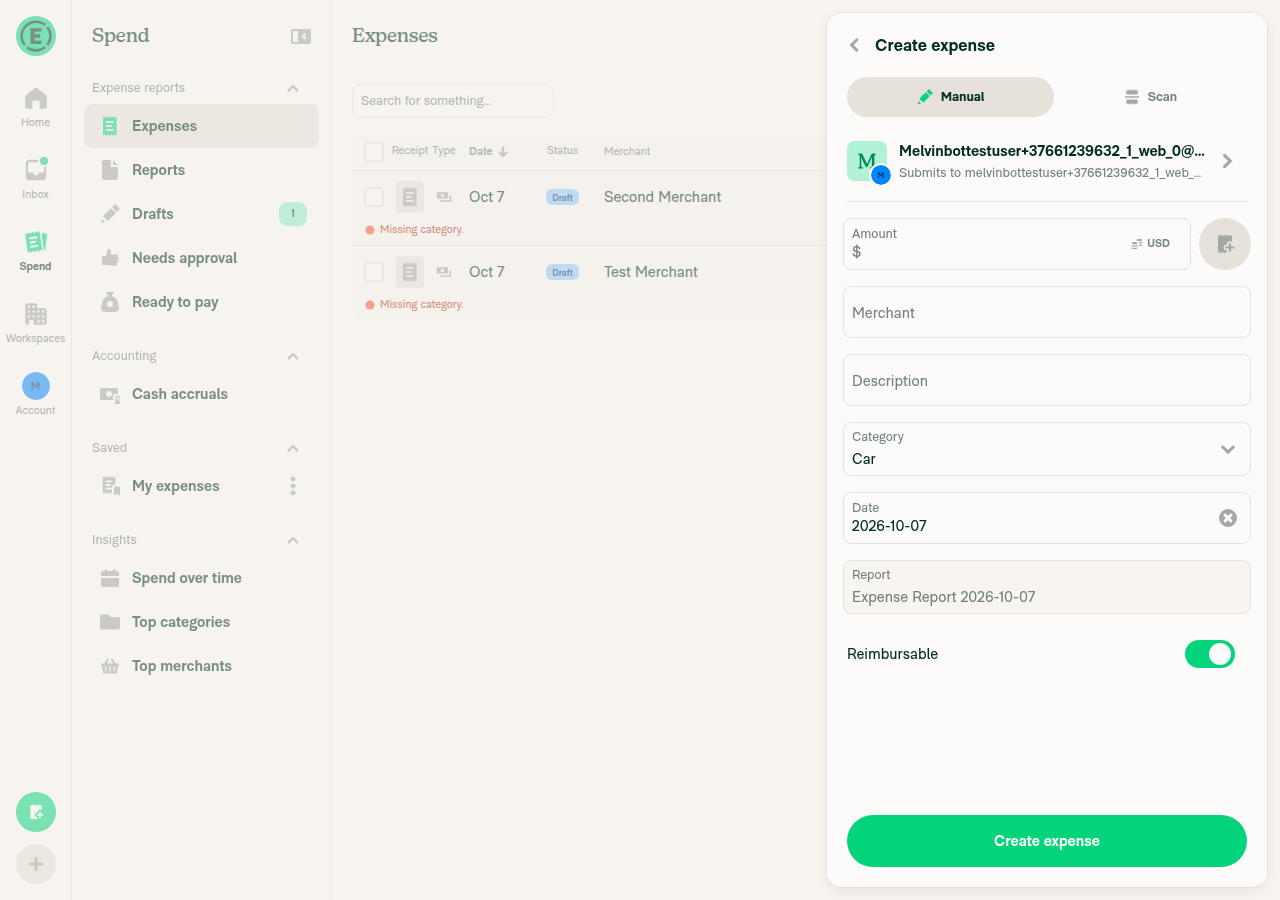Click the Date field 2026-10-07
The width and height of the screenshot is (1280, 900).
point(1047,518)
